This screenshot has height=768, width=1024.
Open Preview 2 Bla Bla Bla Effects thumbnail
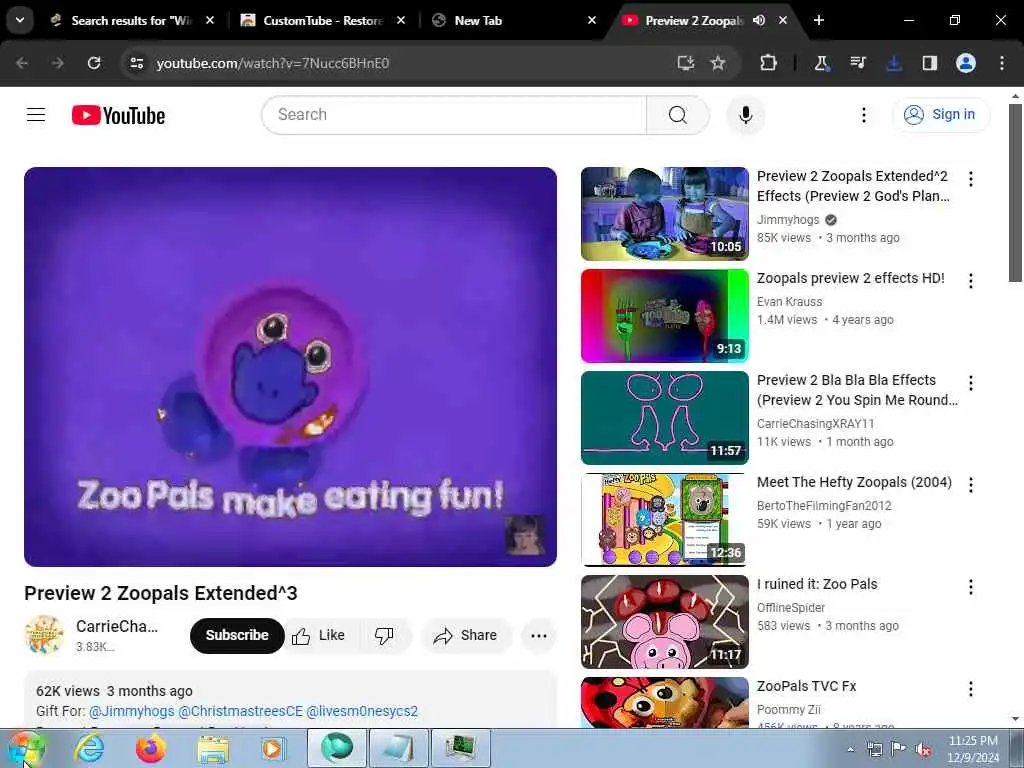coord(665,417)
